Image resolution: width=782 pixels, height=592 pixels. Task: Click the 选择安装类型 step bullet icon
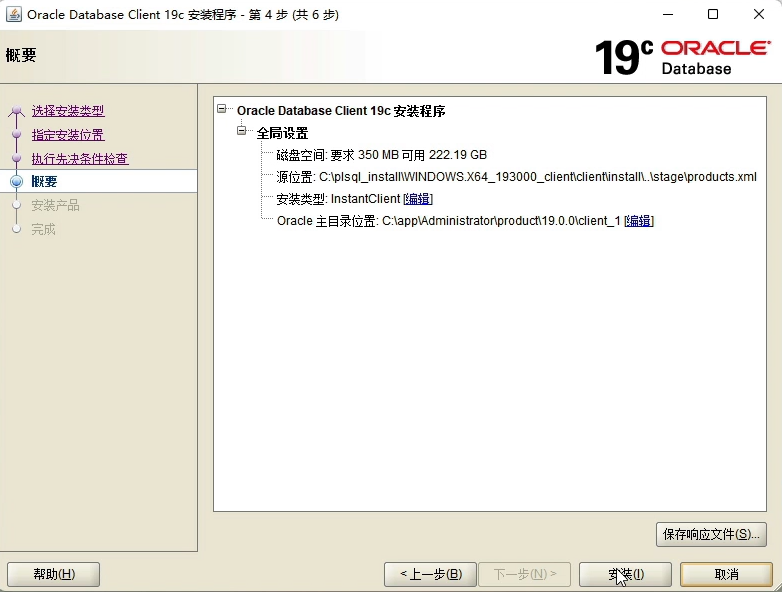tap(16, 110)
